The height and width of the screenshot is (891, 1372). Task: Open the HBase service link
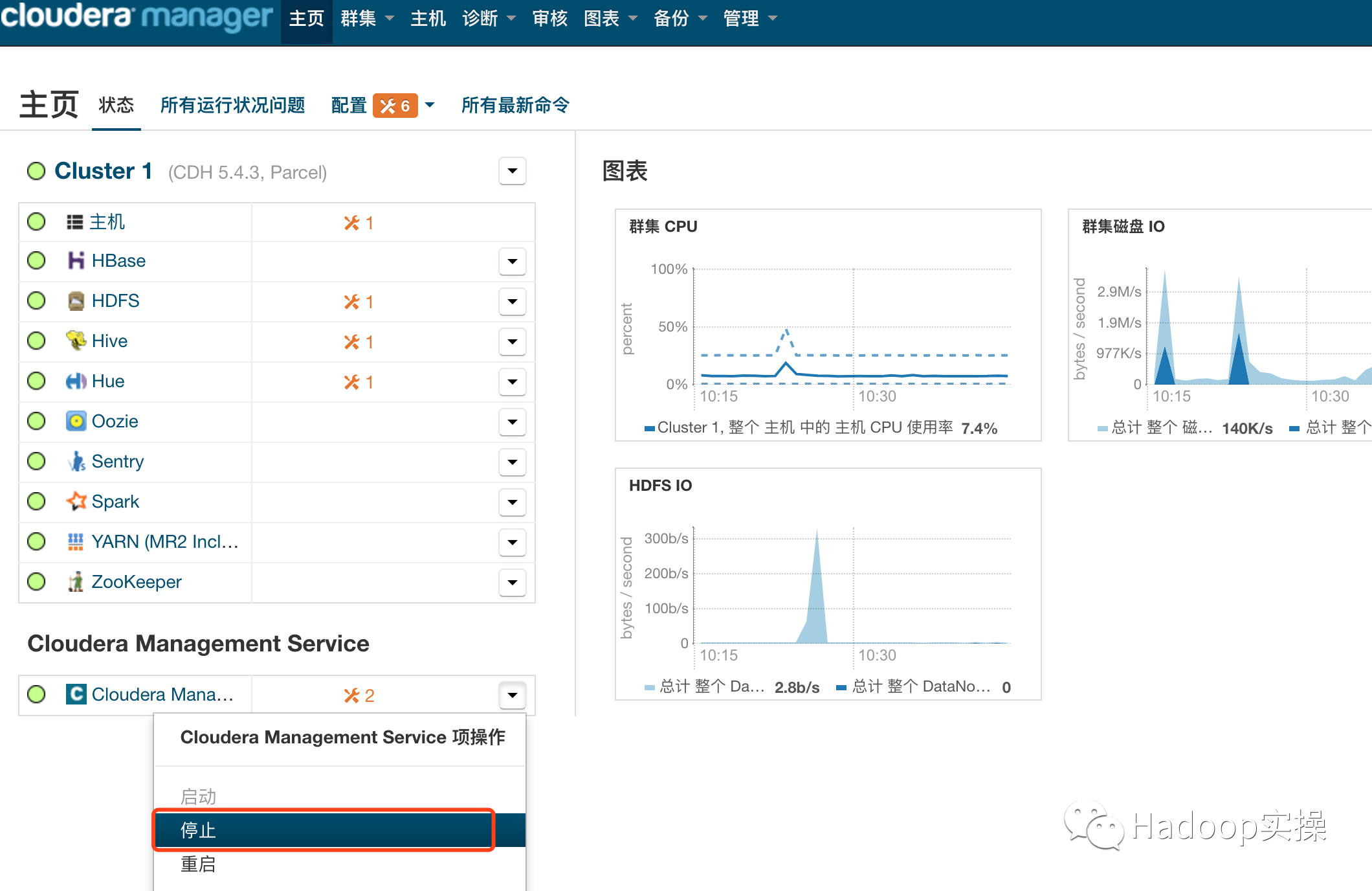(118, 260)
